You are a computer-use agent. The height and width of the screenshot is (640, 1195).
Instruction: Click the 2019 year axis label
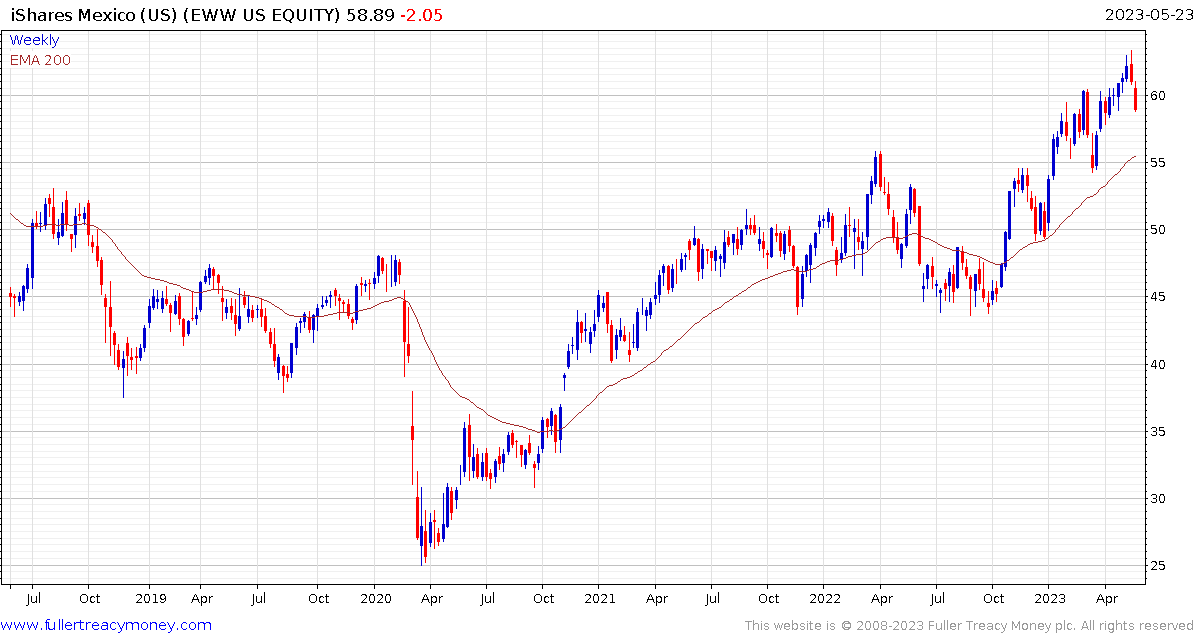(149, 599)
